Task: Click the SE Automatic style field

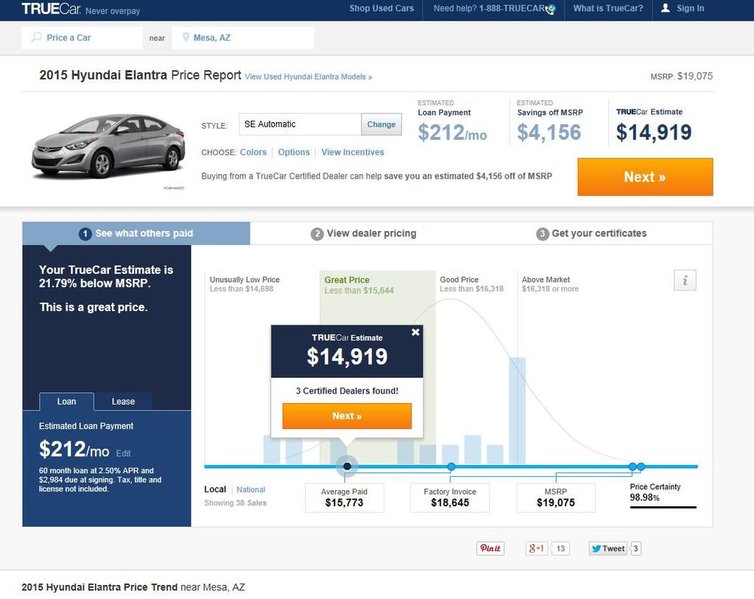Action: [300, 125]
